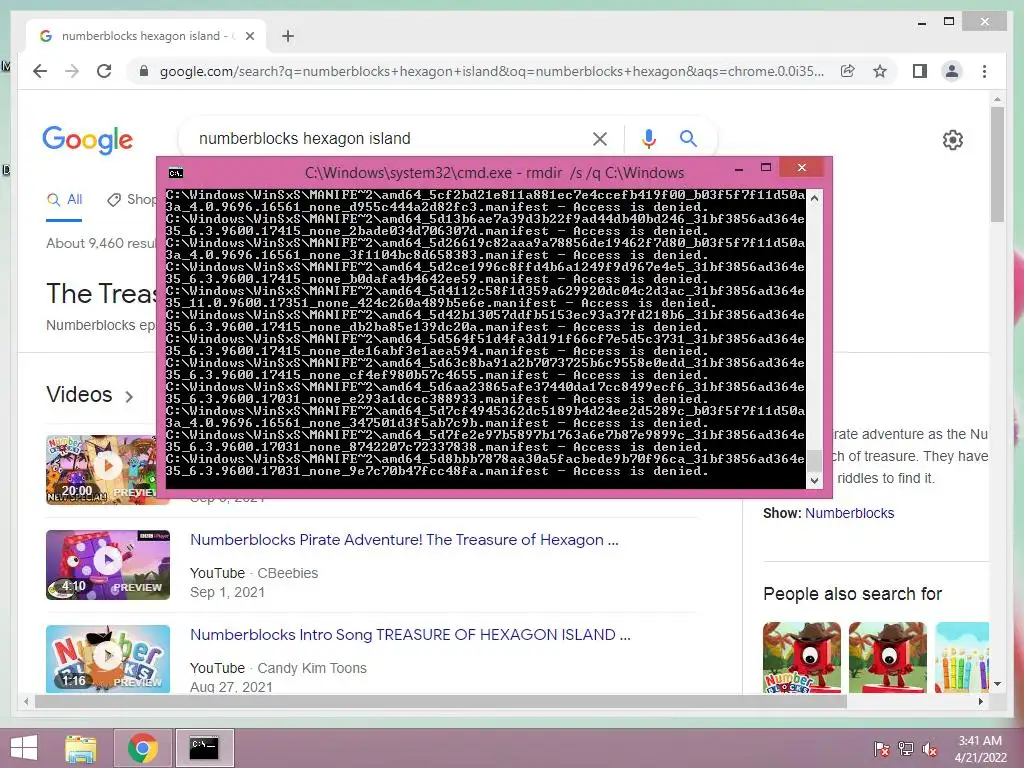Click cmd scrollbar up arrow
Viewport: 1024px width, 768px height.
click(814, 197)
